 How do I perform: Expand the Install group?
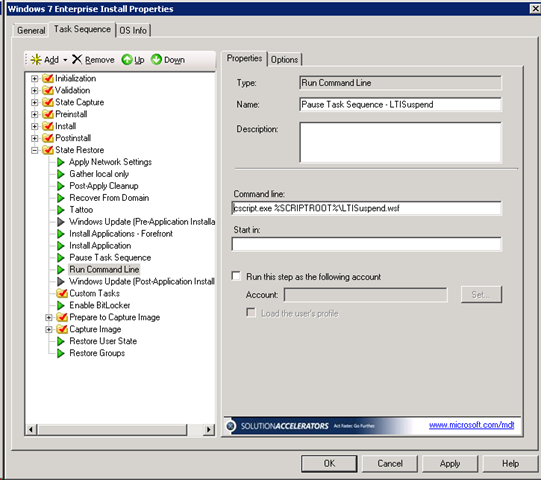coord(35,126)
